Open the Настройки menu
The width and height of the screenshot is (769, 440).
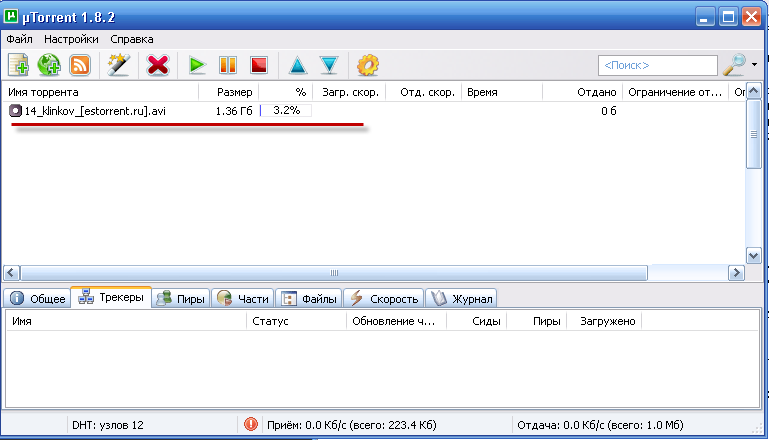click(71, 39)
